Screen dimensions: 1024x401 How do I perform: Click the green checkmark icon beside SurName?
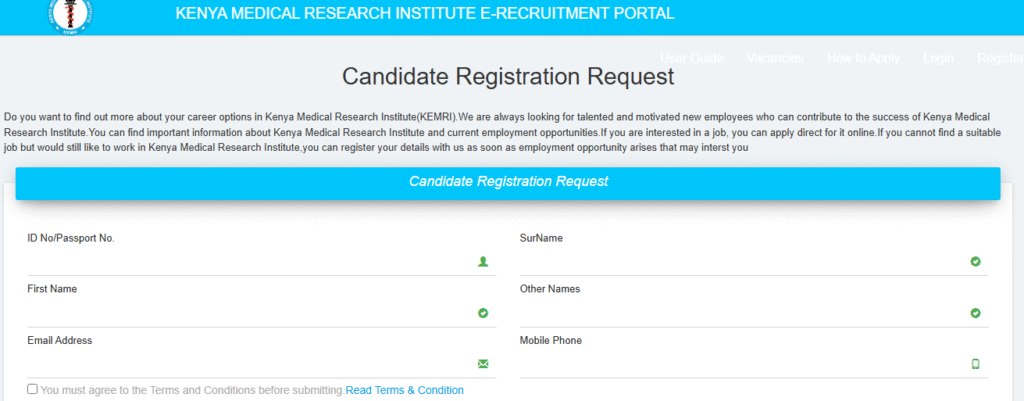pos(975,261)
